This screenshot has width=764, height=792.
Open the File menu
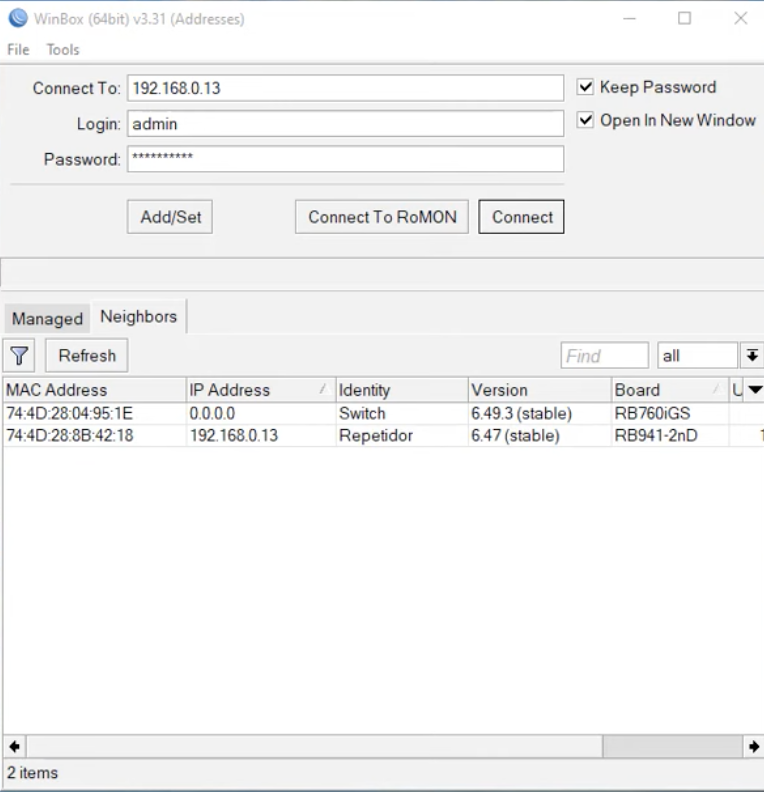click(x=18, y=50)
